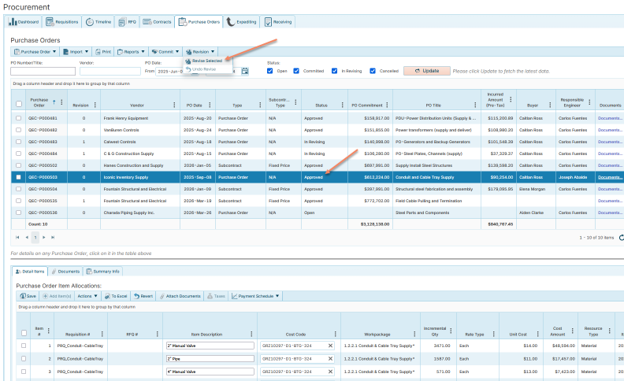Open PO Commitment column options menu
Screen dimensions: 624x381
pyautogui.click(x=387, y=105)
